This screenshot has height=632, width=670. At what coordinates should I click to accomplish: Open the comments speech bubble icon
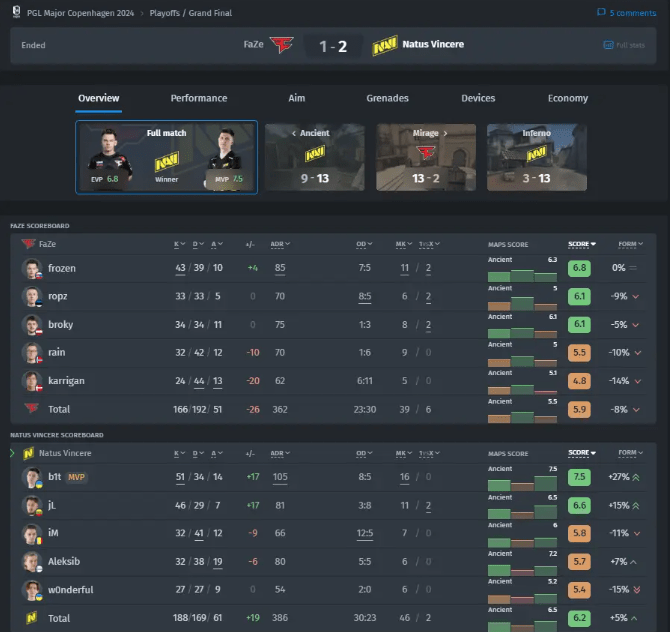(x=601, y=12)
